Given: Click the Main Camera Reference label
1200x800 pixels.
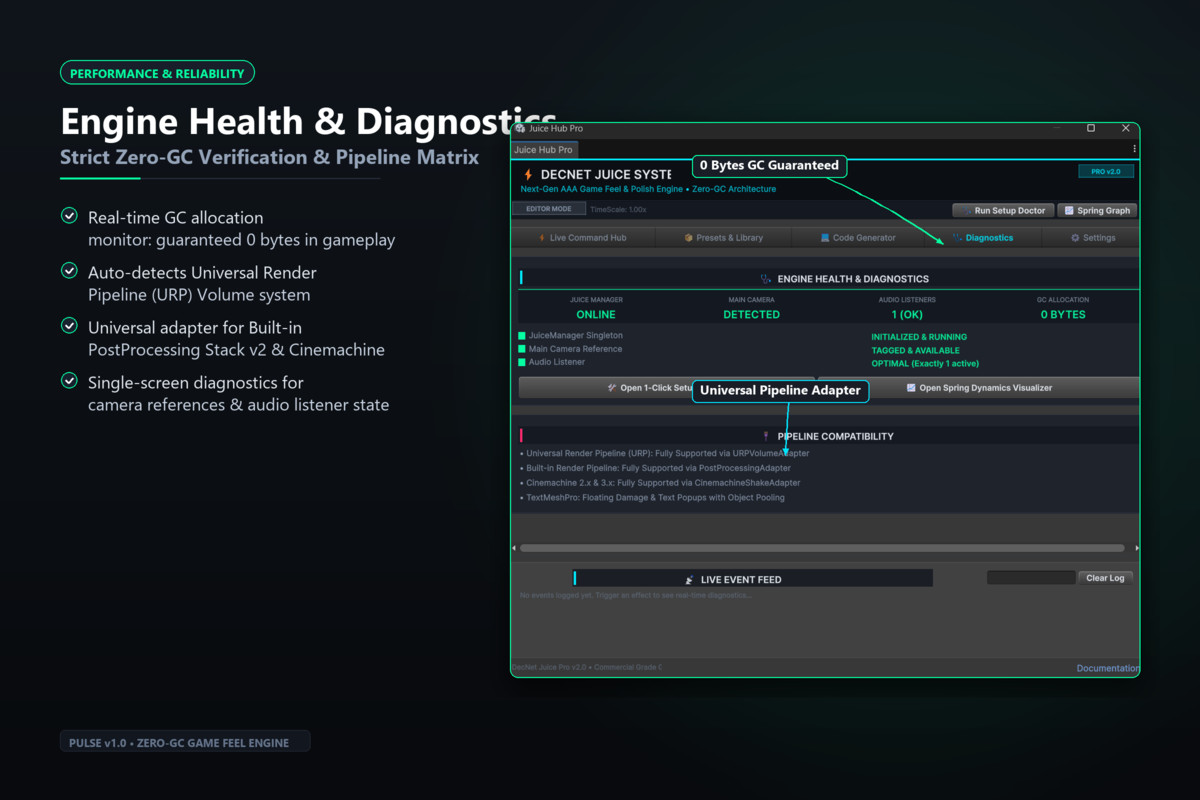Looking at the screenshot, I should [575, 349].
